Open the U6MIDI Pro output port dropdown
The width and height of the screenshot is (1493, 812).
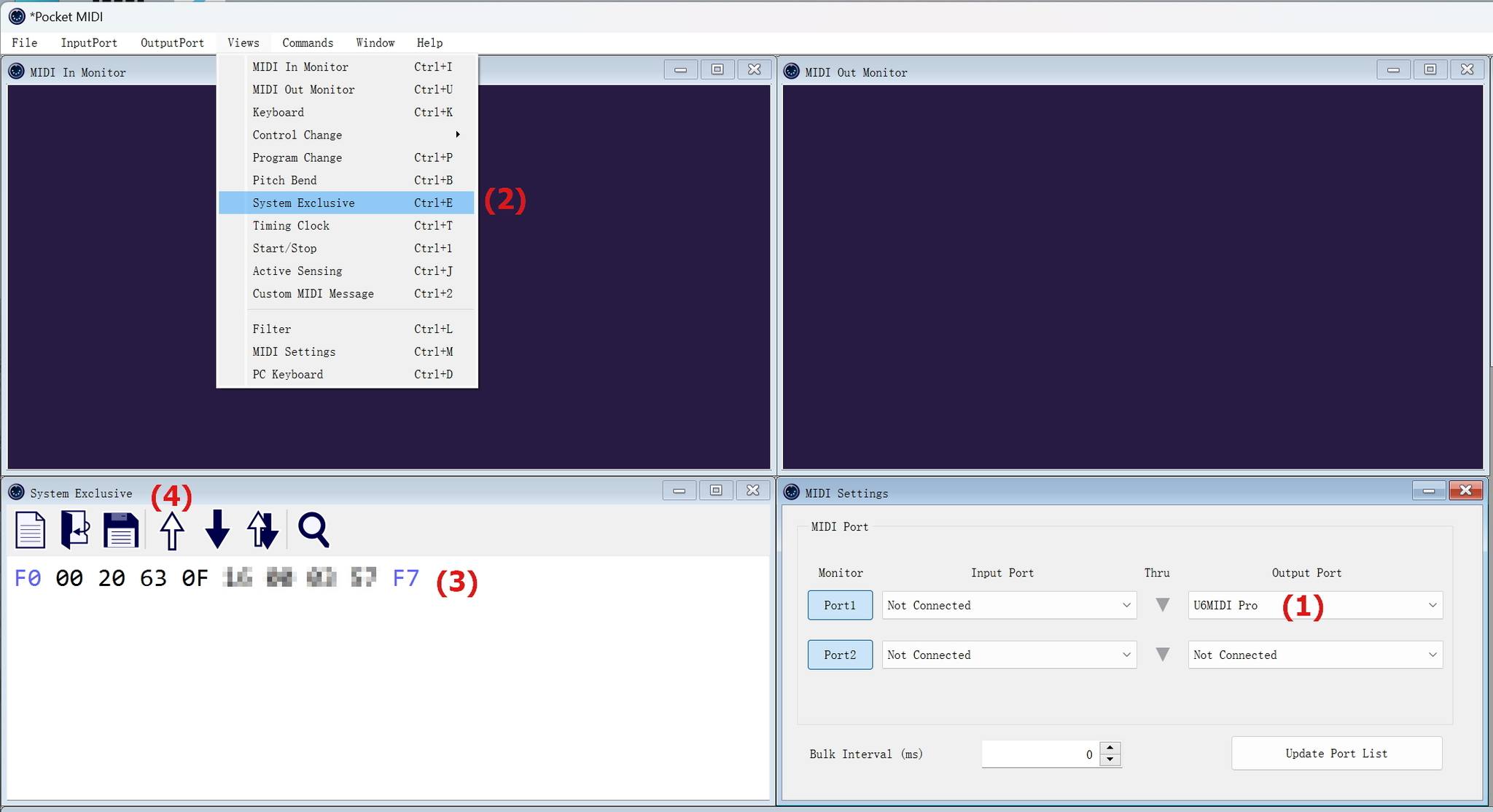[x=1315, y=605]
